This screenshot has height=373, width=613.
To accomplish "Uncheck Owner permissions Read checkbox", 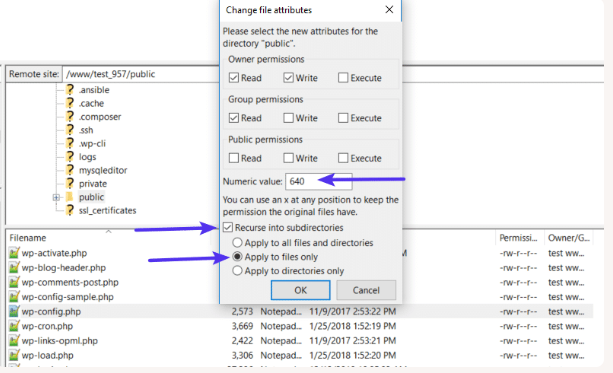I will tap(234, 78).
